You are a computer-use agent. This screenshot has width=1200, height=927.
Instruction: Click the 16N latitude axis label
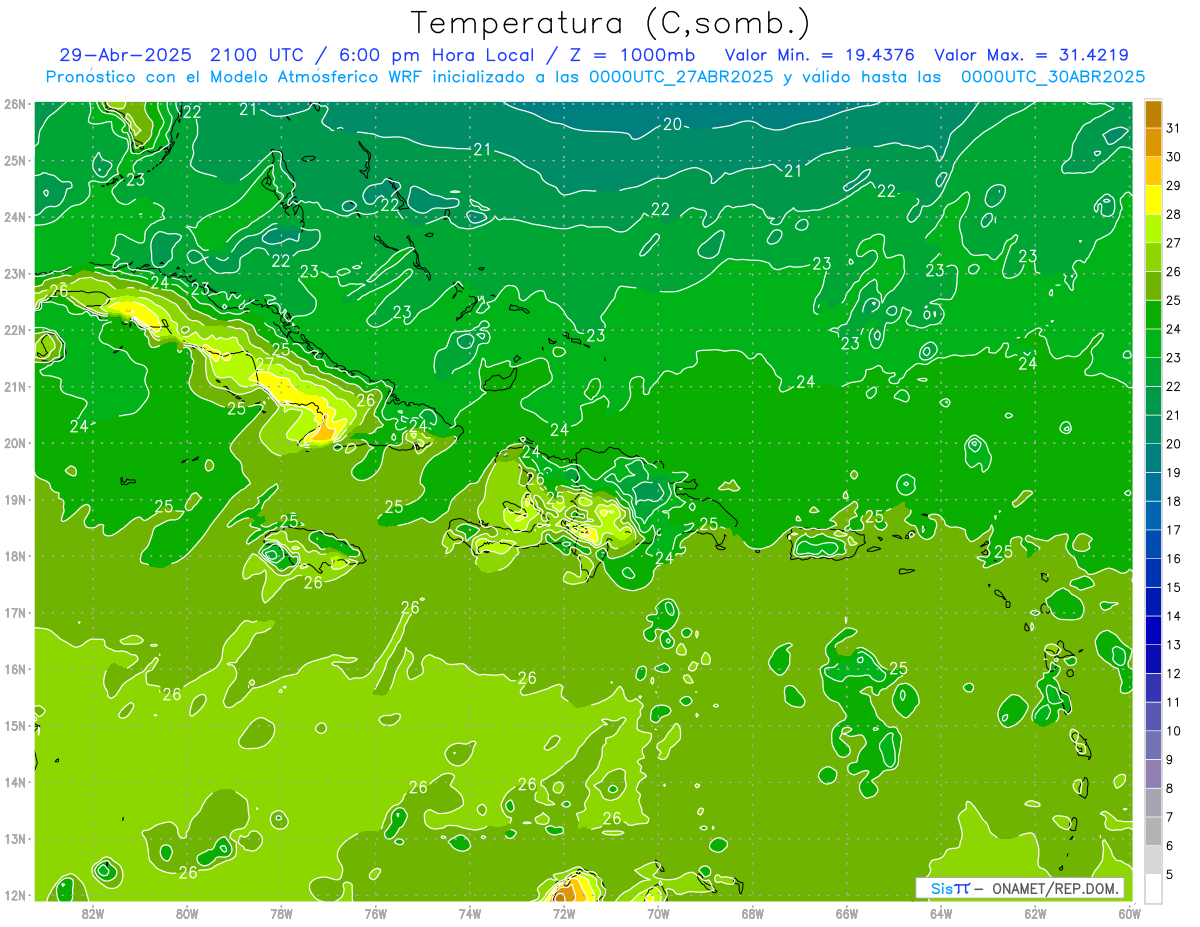tap(14, 669)
